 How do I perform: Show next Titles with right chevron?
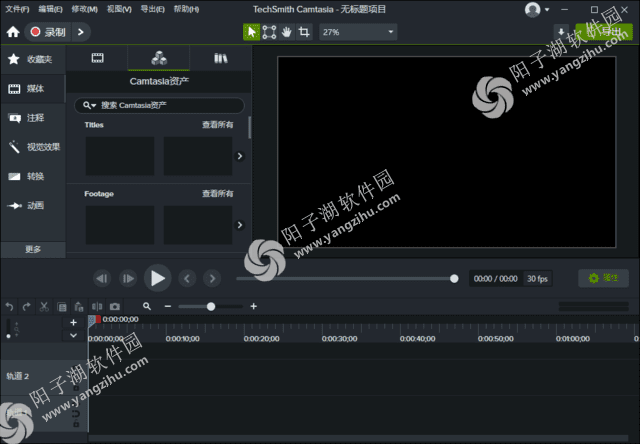click(240, 156)
